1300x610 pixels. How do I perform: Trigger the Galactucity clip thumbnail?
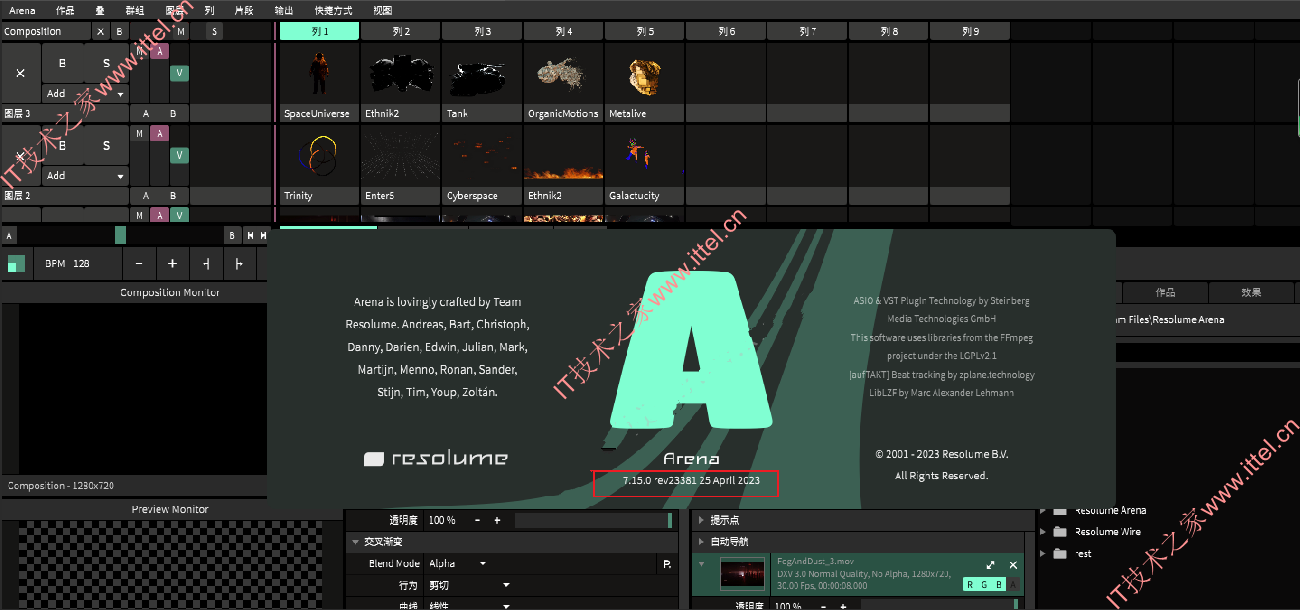[x=645, y=157]
